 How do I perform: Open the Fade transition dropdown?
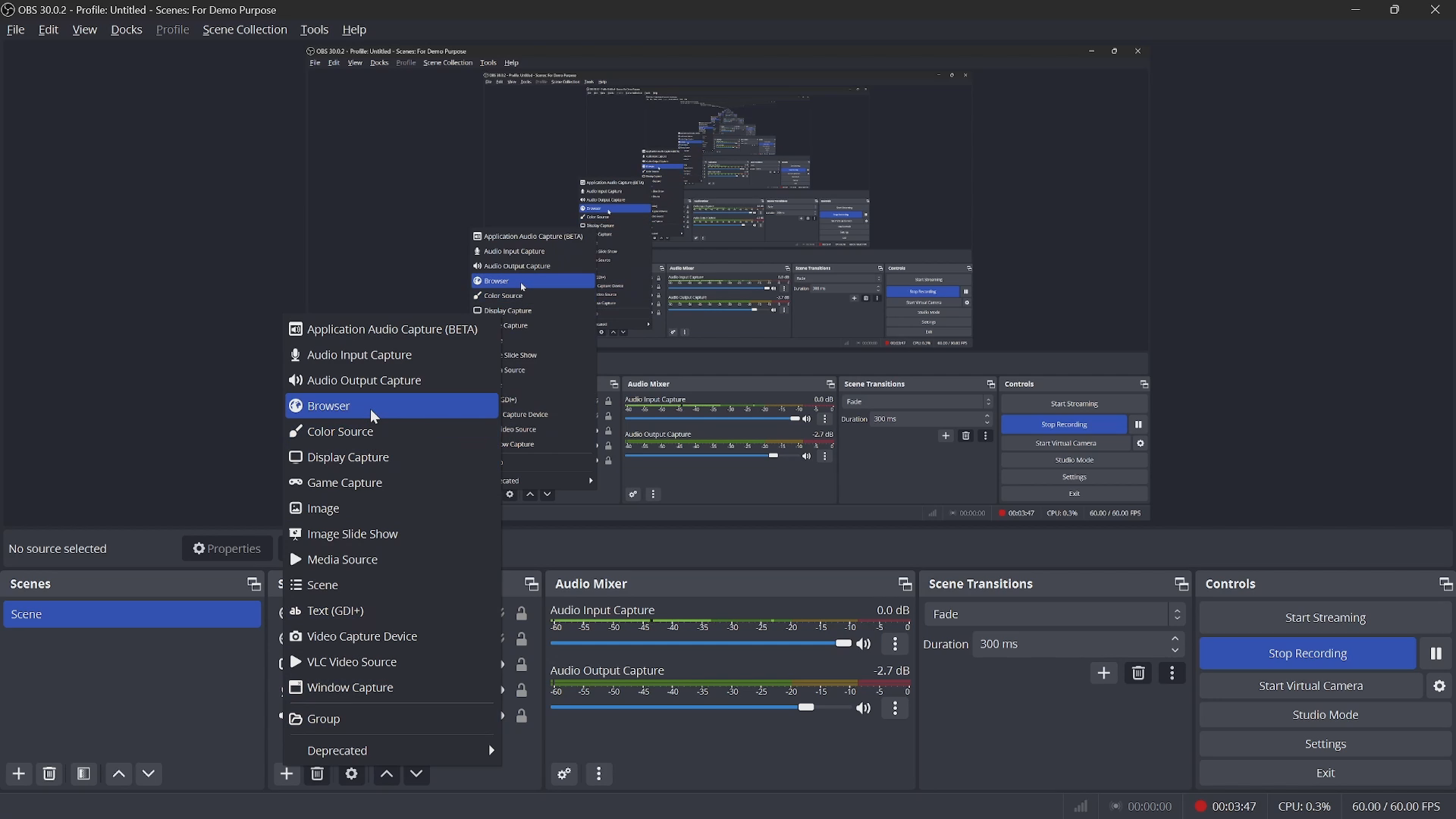click(1054, 615)
